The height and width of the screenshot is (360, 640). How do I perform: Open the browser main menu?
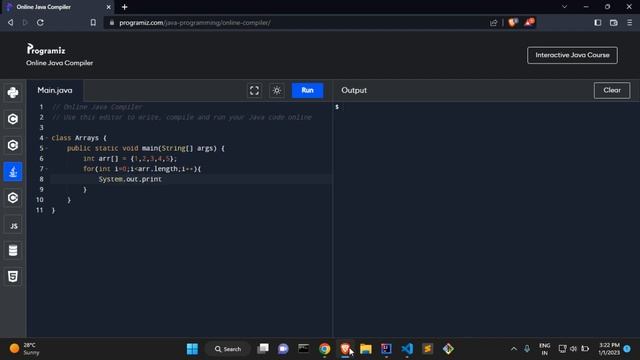click(630, 22)
